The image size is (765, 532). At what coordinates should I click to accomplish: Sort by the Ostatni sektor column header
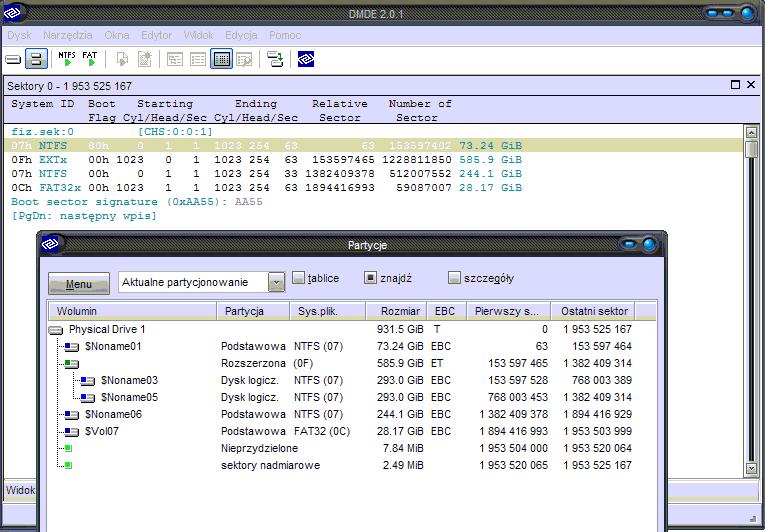click(x=593, y=311)
